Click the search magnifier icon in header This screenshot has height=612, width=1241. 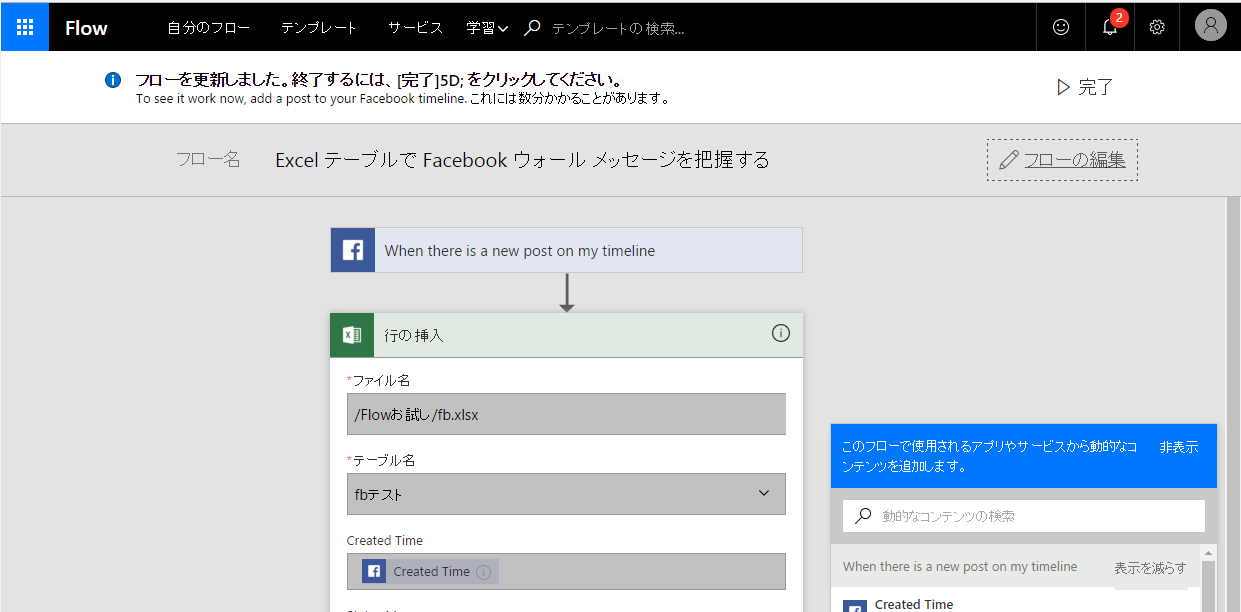(x=532, y=28)
